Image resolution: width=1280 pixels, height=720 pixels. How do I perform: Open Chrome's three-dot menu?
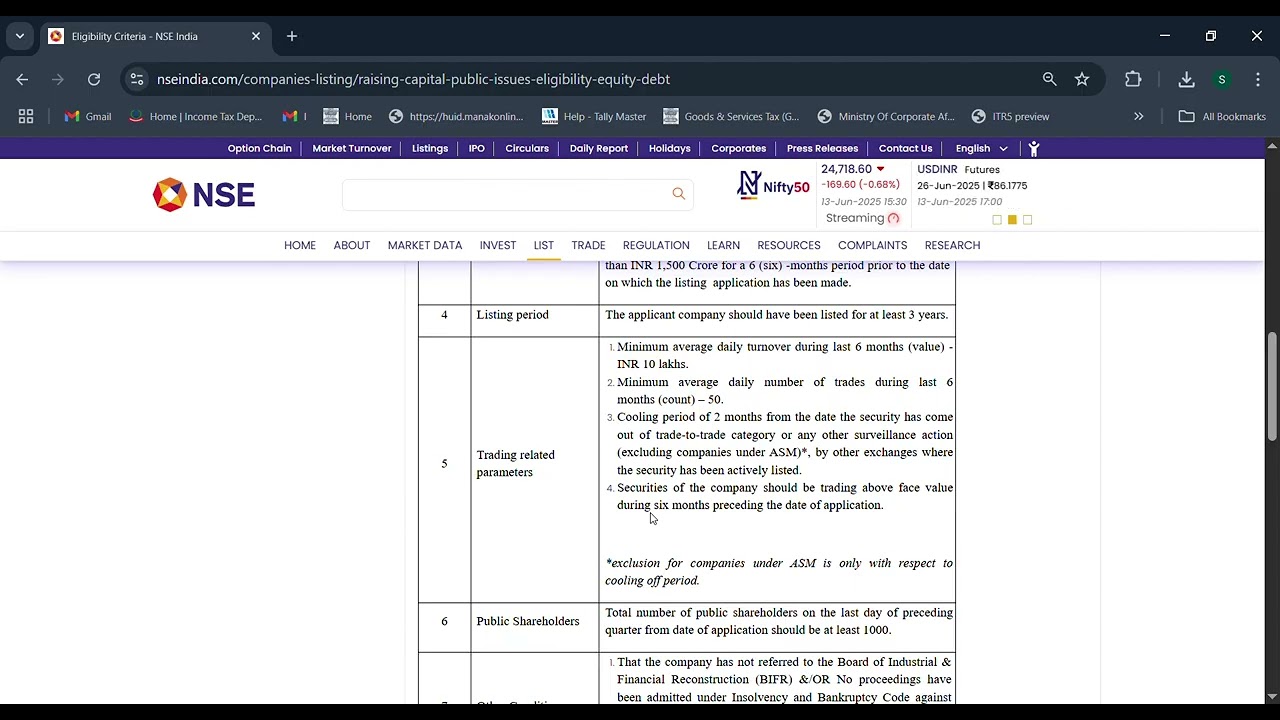[x=1258, y=79]
